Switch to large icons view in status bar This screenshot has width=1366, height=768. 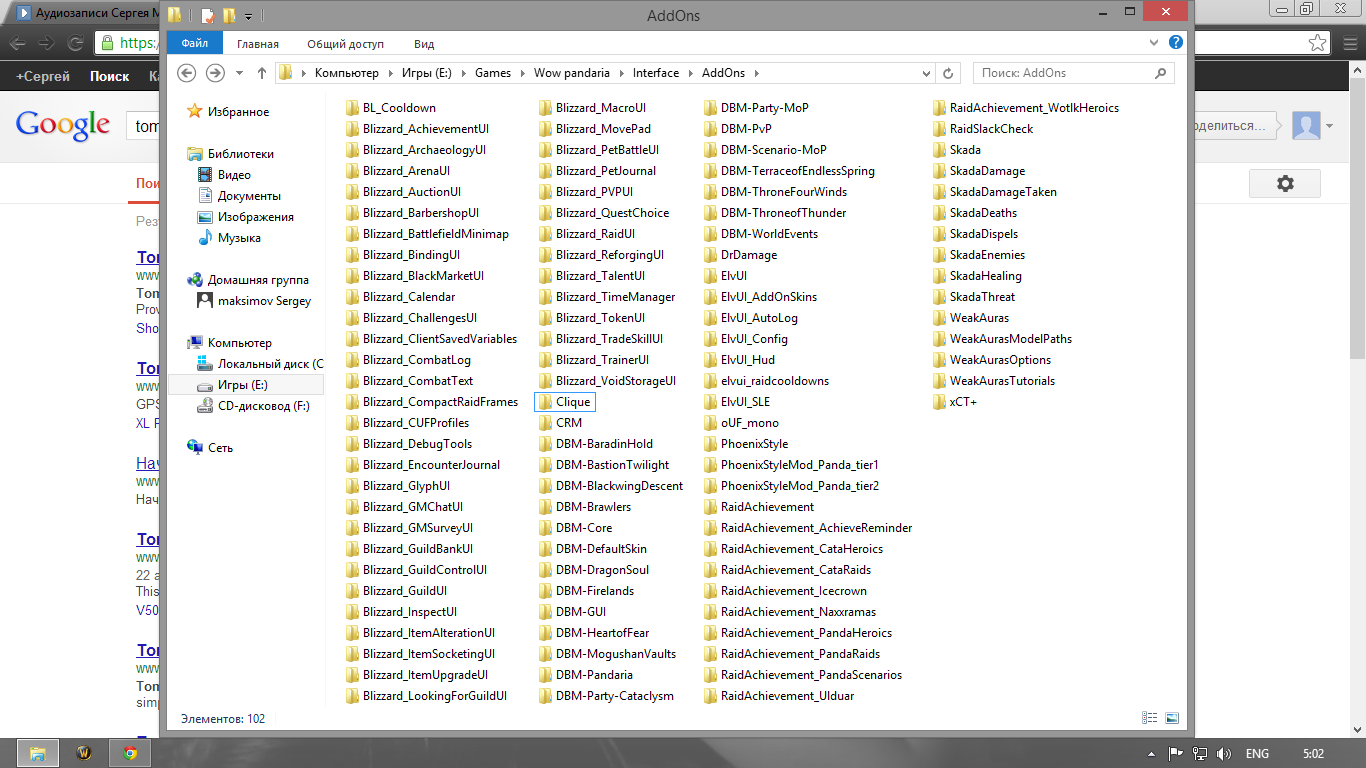coord(1172,718)
